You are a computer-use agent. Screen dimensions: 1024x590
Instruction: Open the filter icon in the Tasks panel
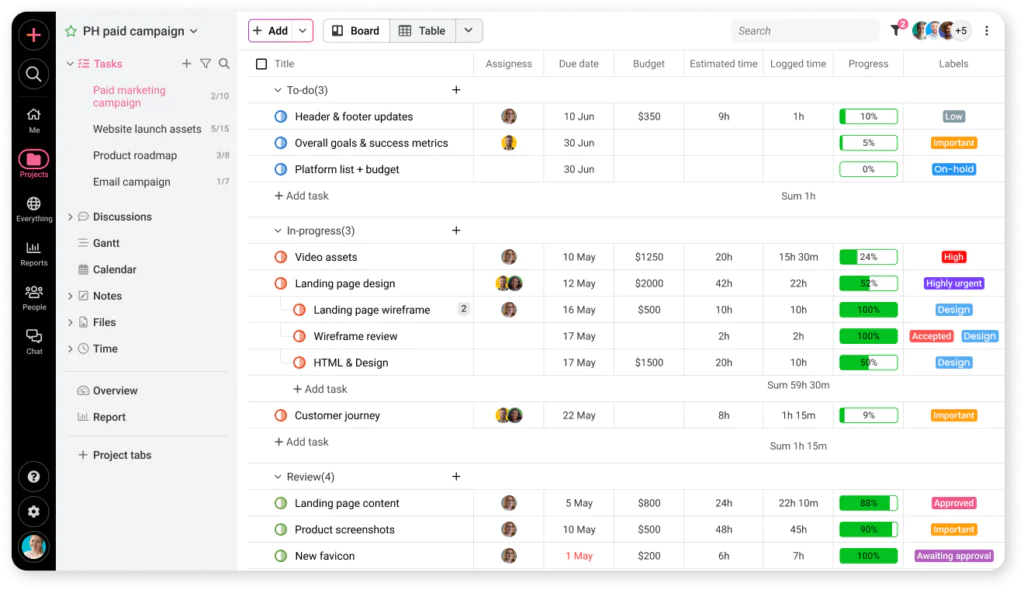[206, 63]
